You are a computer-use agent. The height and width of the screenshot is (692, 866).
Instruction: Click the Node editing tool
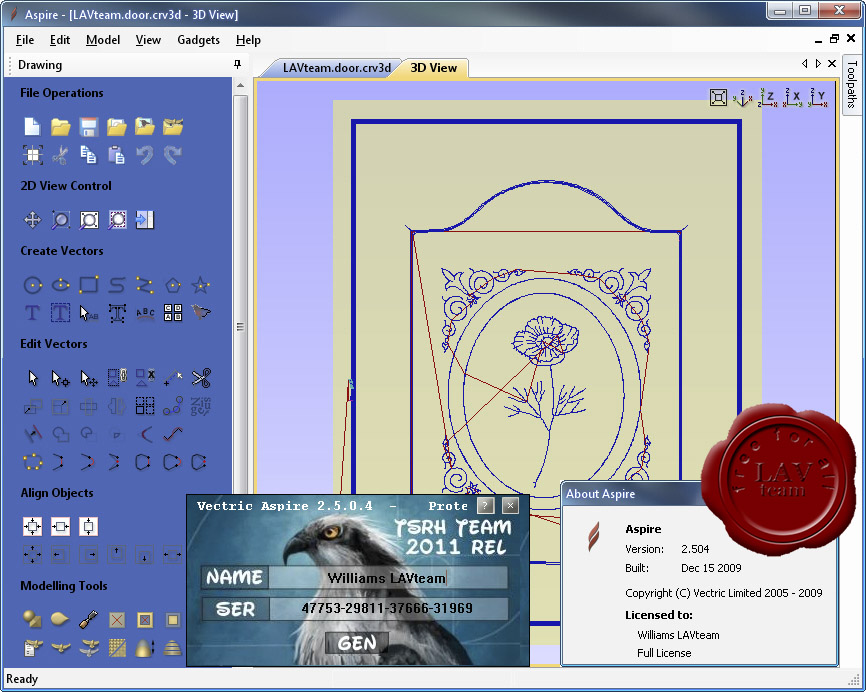tap(60, 378)
